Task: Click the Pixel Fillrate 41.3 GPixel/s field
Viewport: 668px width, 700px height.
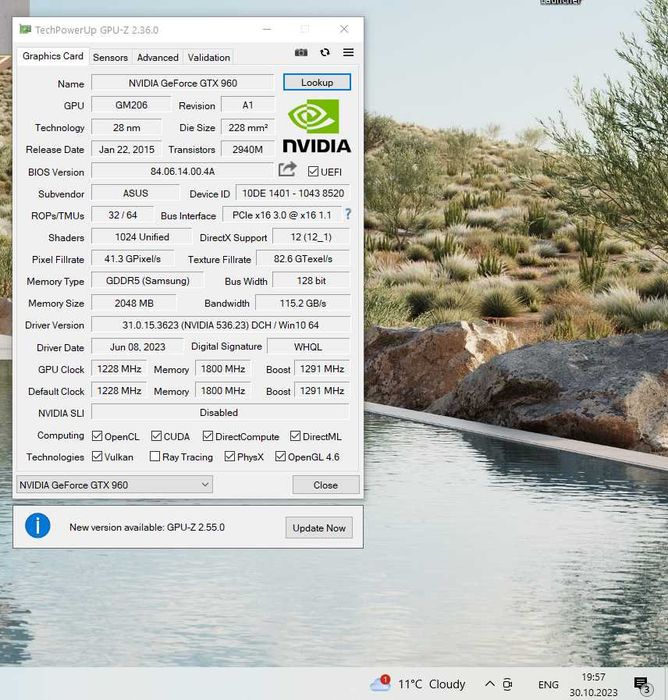Action: click(x=133, y=258)
